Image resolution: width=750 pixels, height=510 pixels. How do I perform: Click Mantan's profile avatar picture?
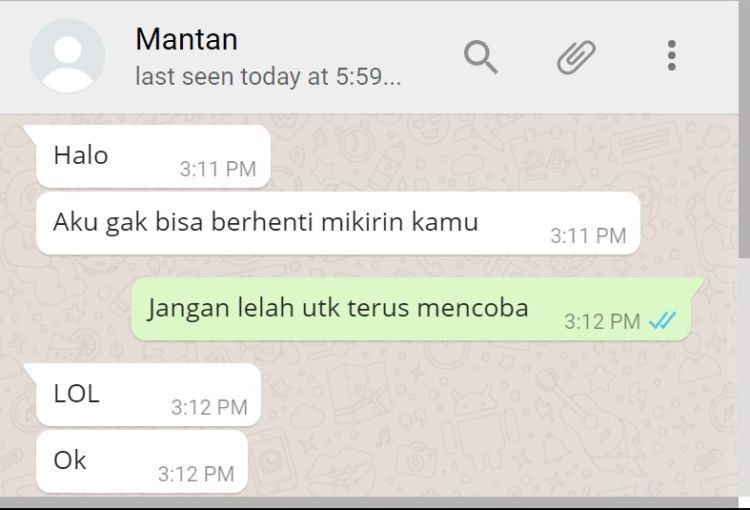click(67, 56)
